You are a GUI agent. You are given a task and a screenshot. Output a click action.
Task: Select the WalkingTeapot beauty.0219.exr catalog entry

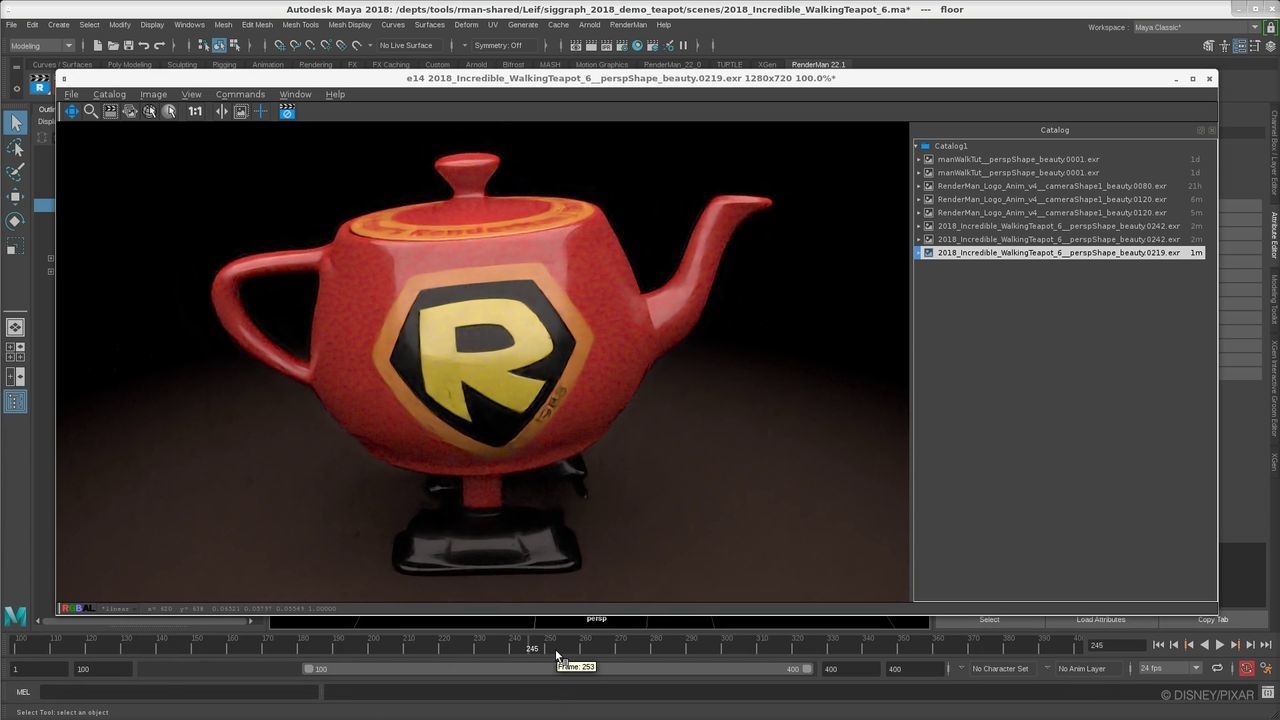coord(1061,253)
